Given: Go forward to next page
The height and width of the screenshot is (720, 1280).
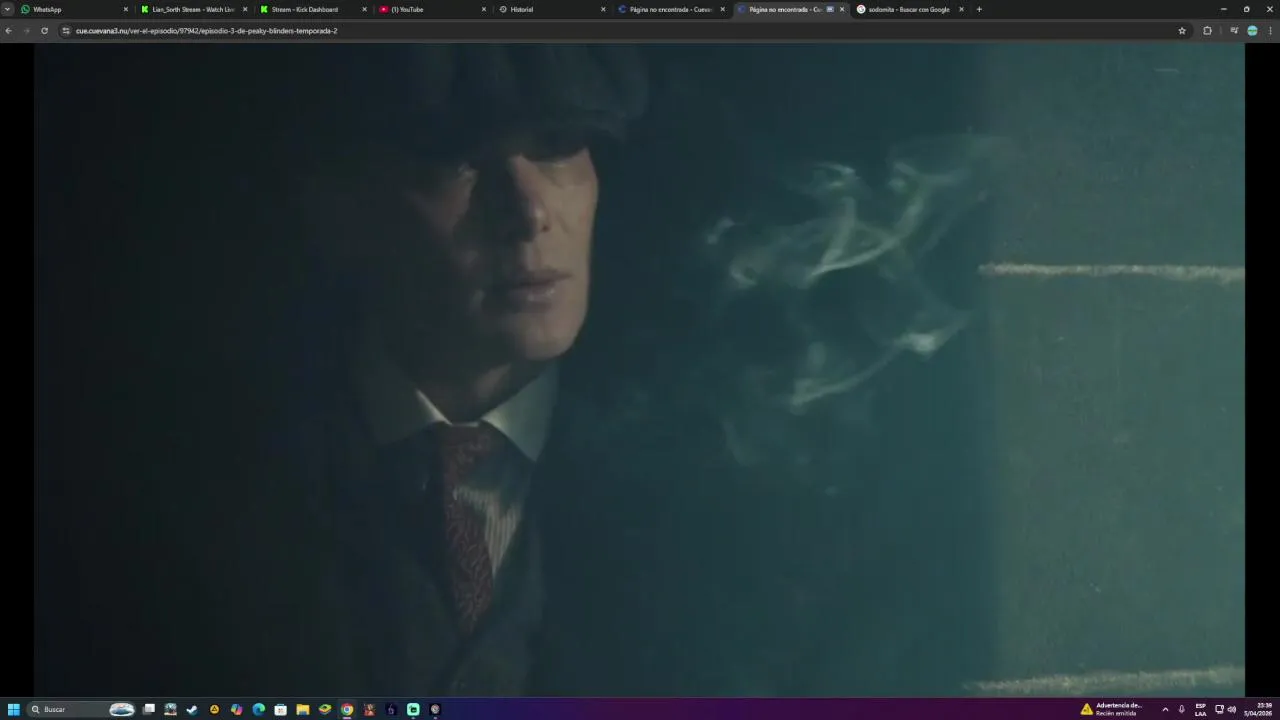Looking at the screenshot, I should point(26,31).
